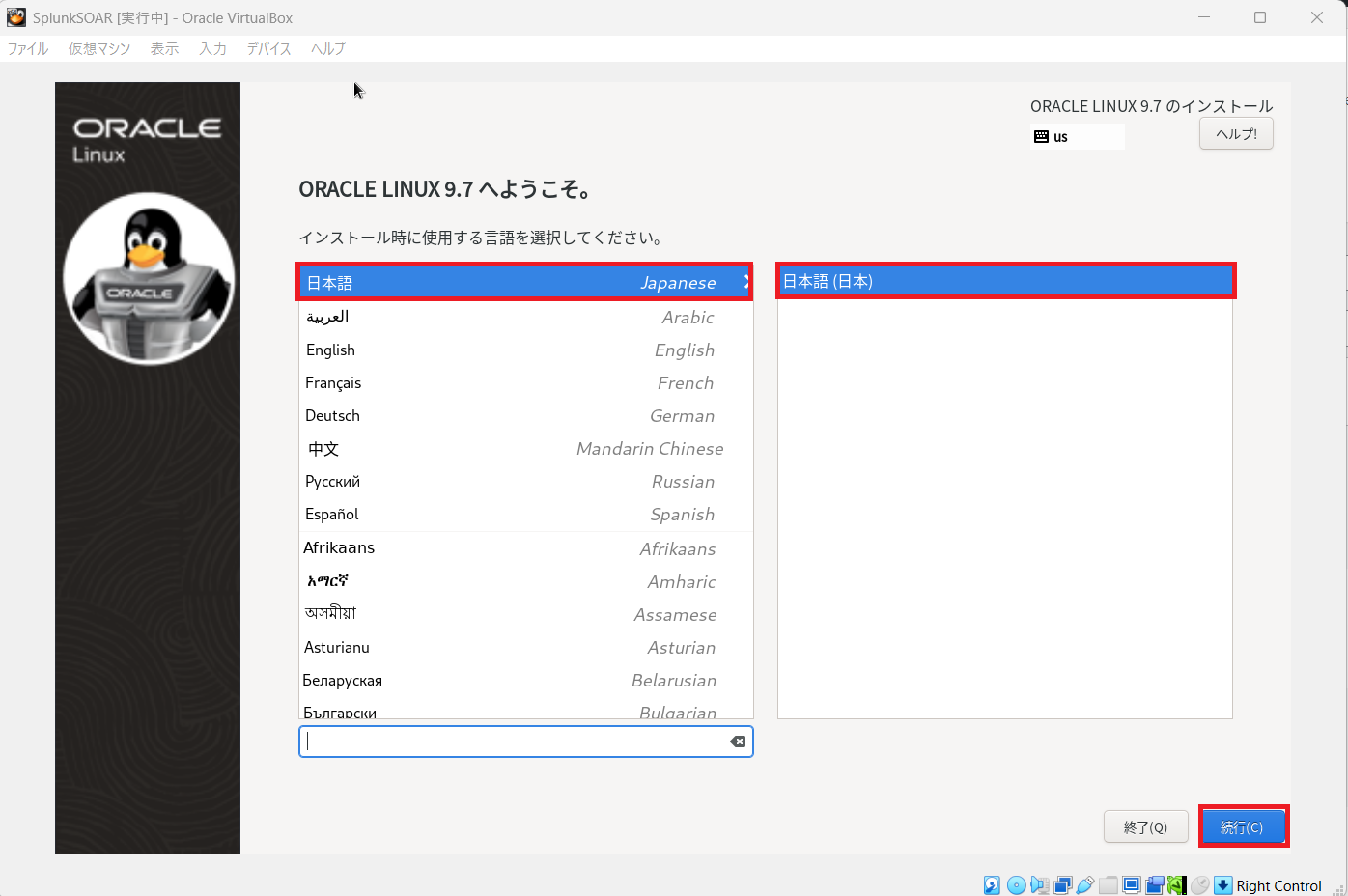Open the network adapter status icon
The image size is (1348, 896).
pyautogui.click(x=1062, y=885)
